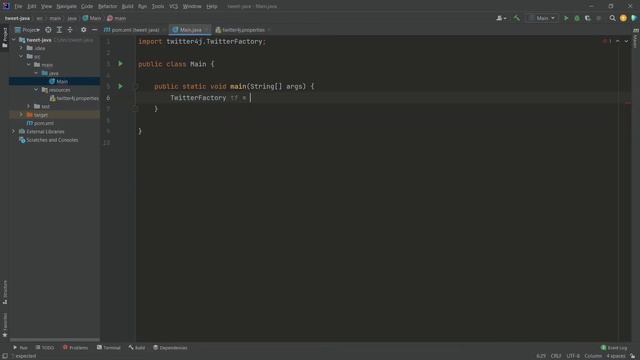Open the Navigate menu
The height and width of the screenshot is (360, 640).
[67, 7]
